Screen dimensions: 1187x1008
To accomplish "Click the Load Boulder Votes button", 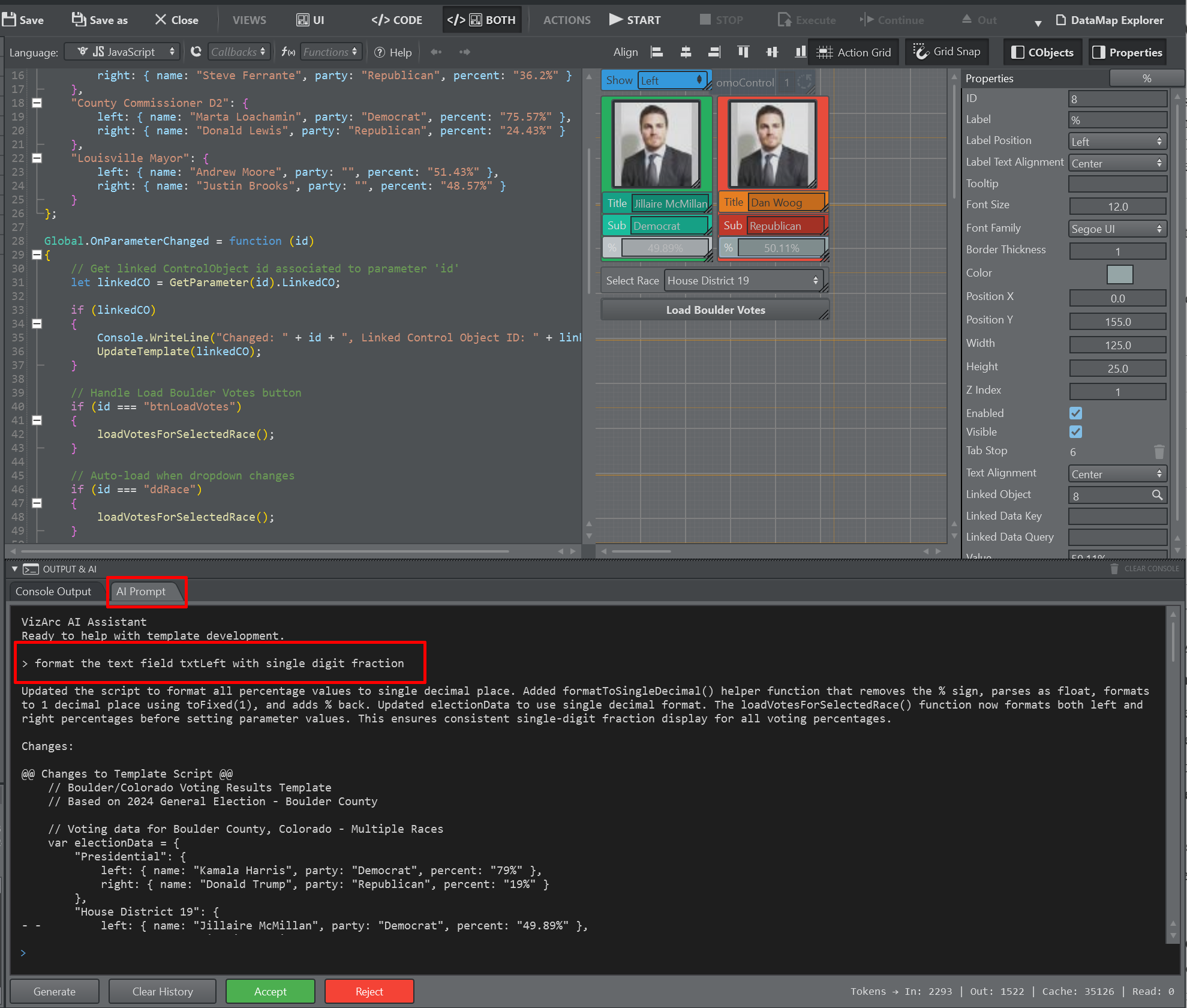I will pyautogui.click(x=715, y=310).
